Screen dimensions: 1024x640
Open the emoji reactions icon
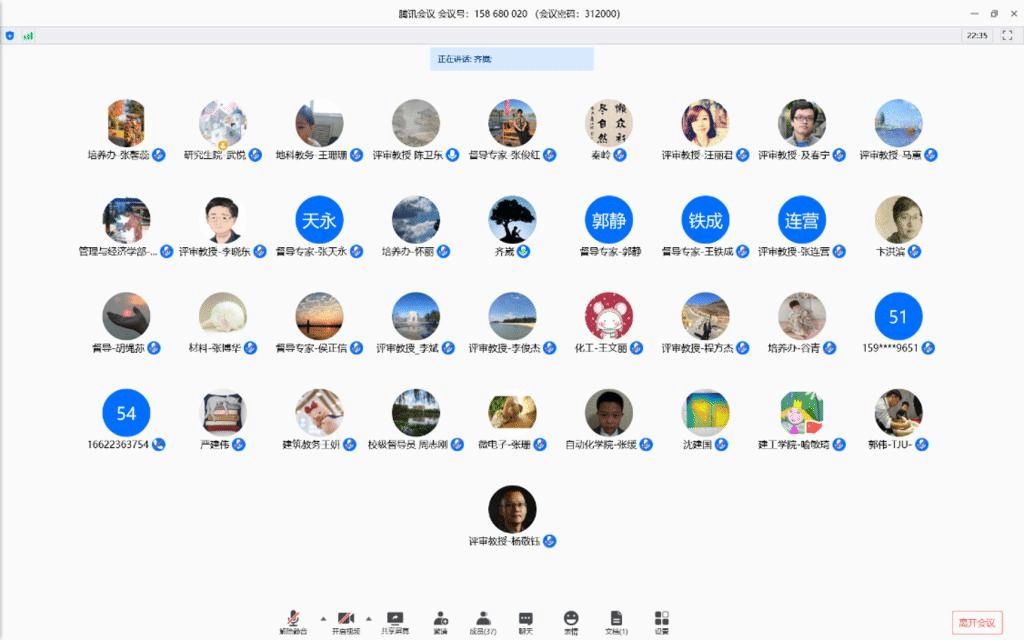[x=570, y=621]
